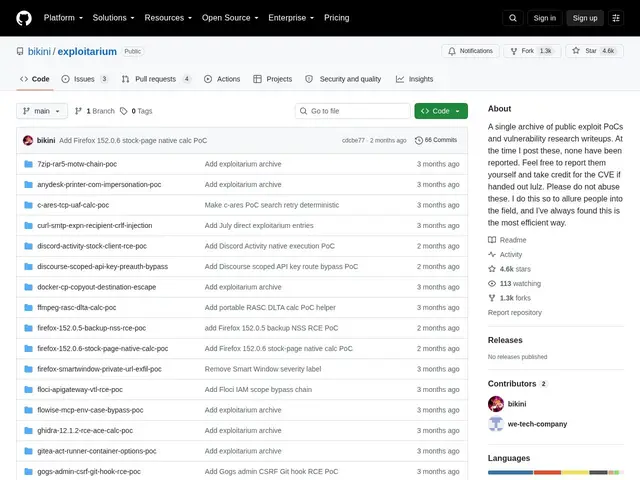Screen dimensions: 640x480
Task: Switch to the Issues tab
Action: [x=84, y=79]
